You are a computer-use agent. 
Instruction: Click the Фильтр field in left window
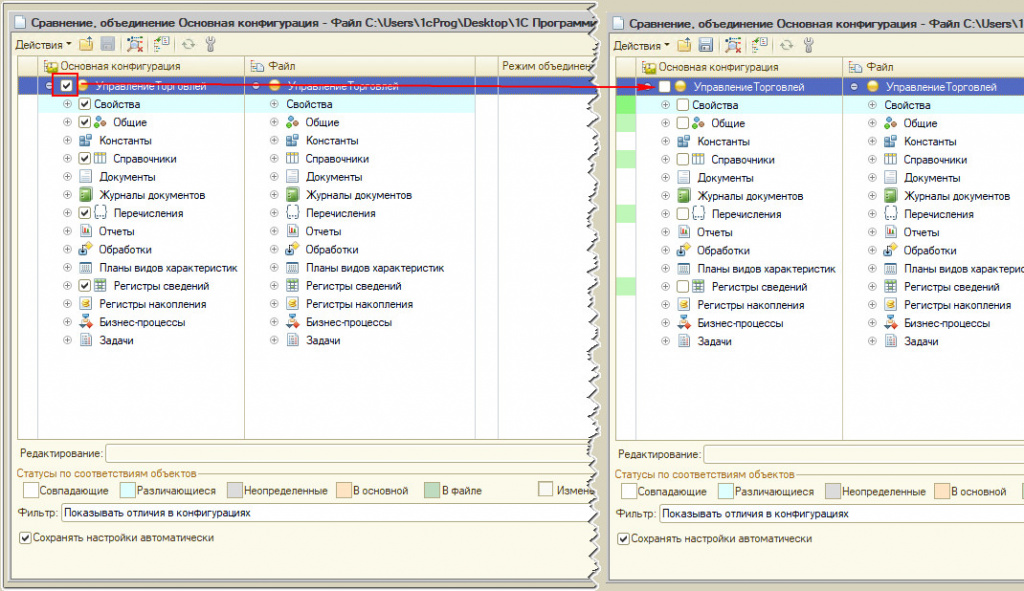(327, 513)
